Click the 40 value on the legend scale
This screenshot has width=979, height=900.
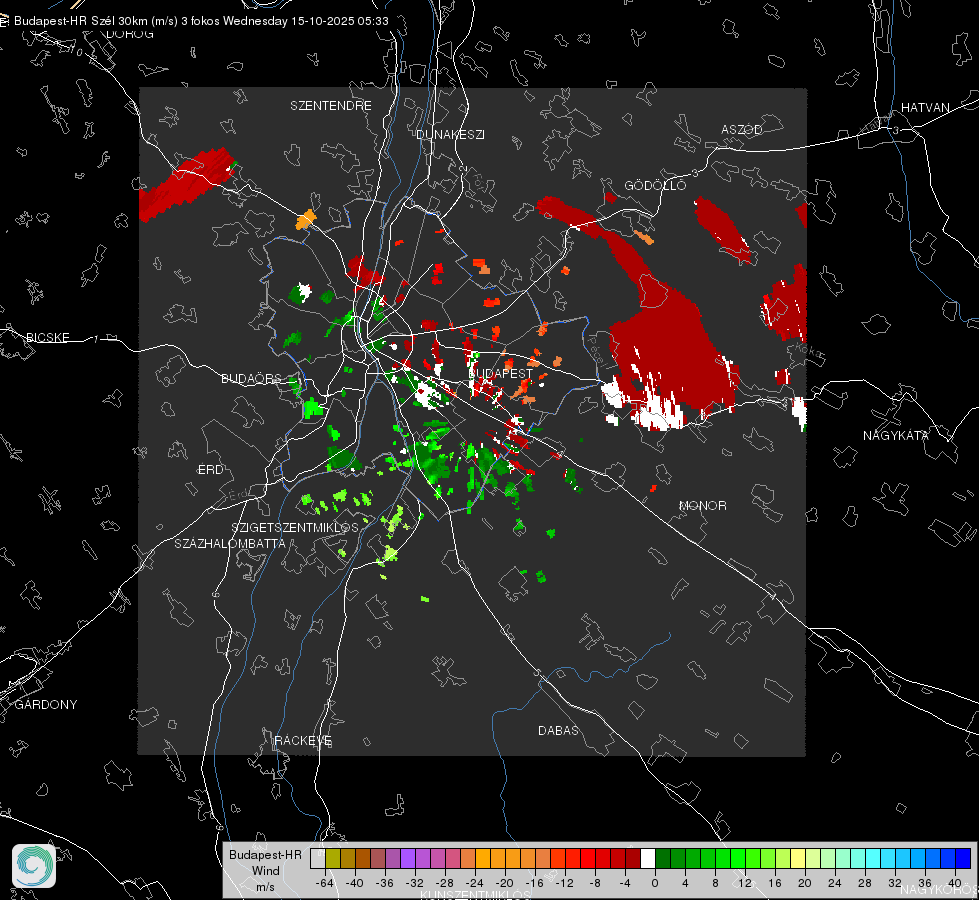pyautogui.click(x=955, y=883)
